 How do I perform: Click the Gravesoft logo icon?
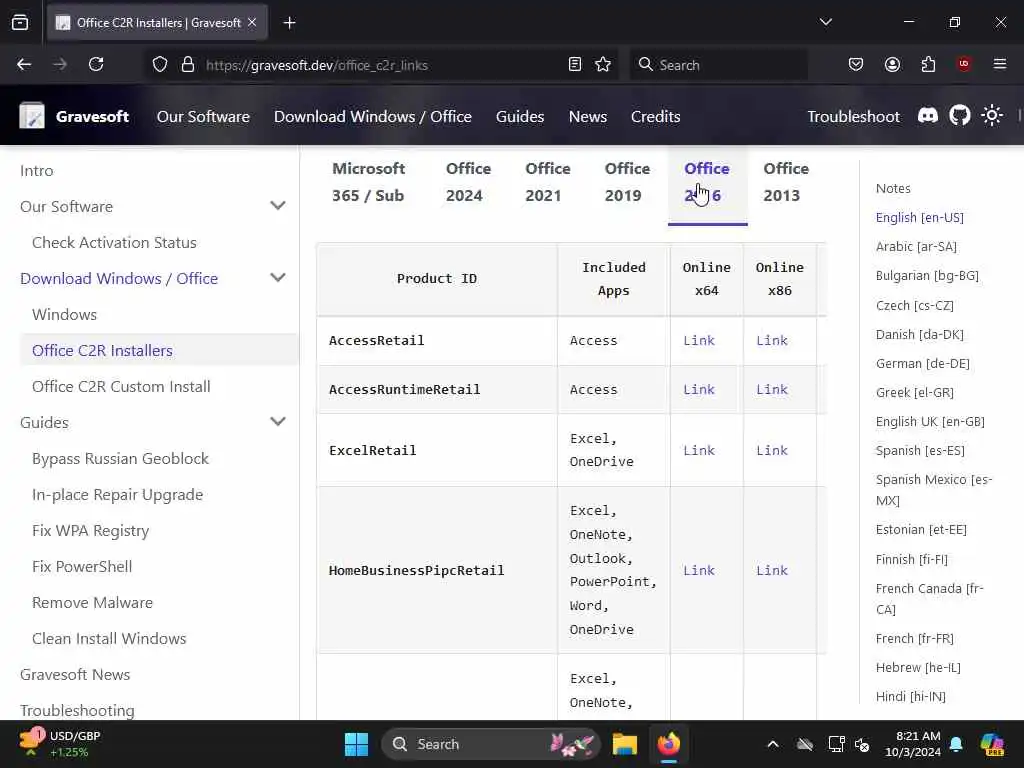[31, 116]
